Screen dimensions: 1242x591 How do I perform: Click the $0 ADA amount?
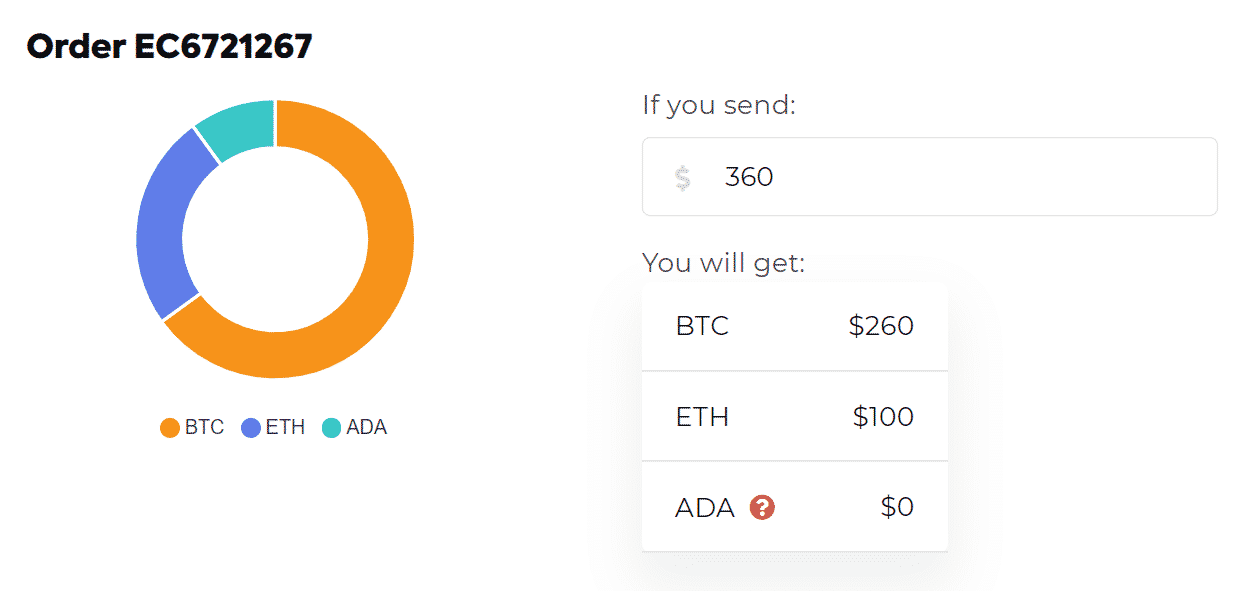pyautogui.click(x=897, y=507)
